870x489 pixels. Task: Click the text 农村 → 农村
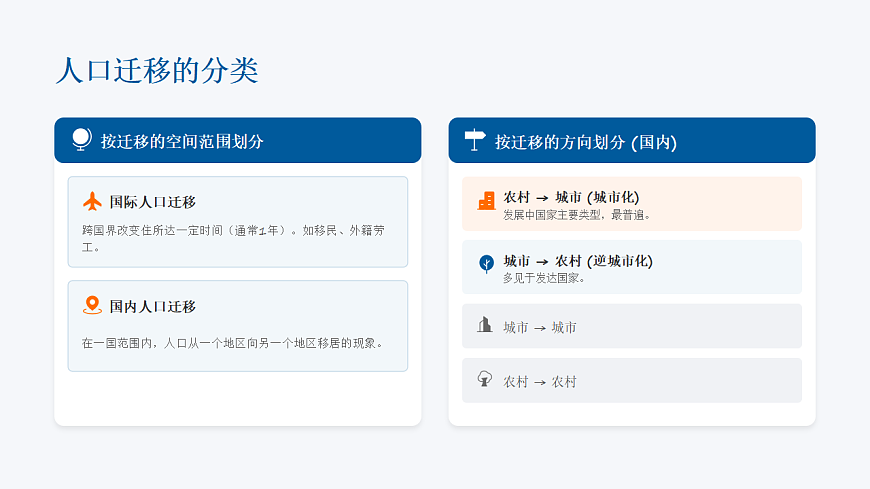[540, 382]
